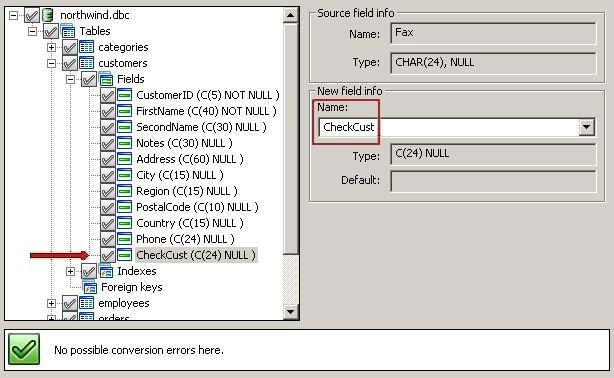This screenshot has height=378, width=614.
Task: Select Notes (C(30) NULL ) row
Action: pyautogui.click(x=184, y=143)
